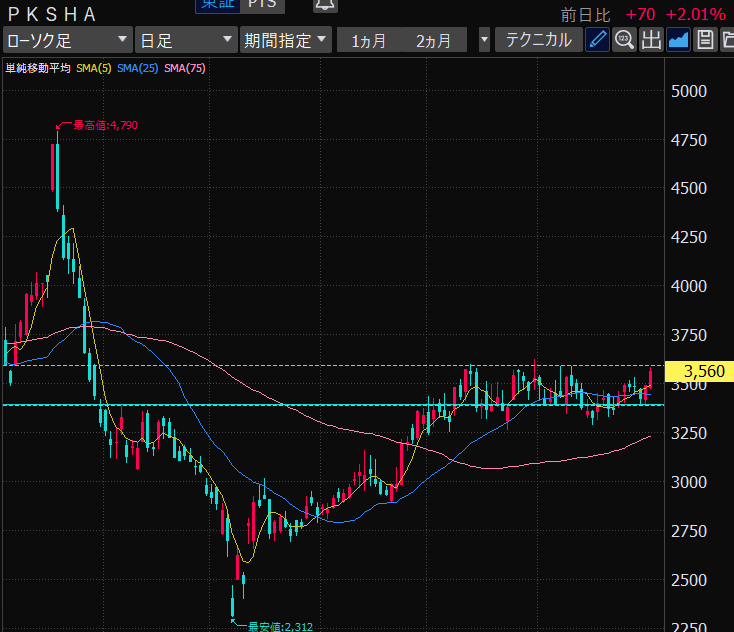The width and height of the screenshot is (734, 632).
Task: Toggle the 出 volume display button
Action: click(x=651, y=40)
